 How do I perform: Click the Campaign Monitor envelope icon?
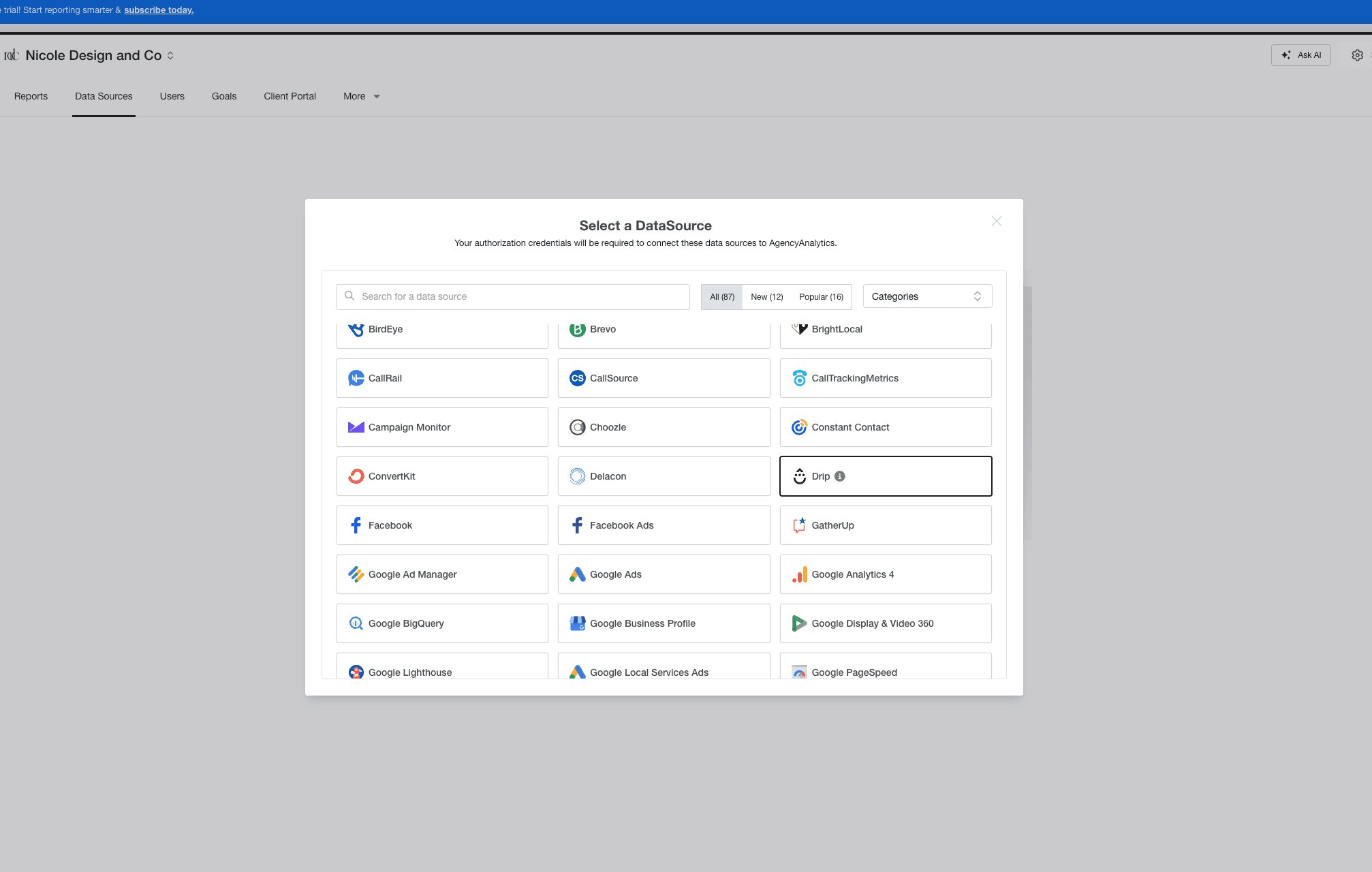pyautogui.click(x=356, y=427)
